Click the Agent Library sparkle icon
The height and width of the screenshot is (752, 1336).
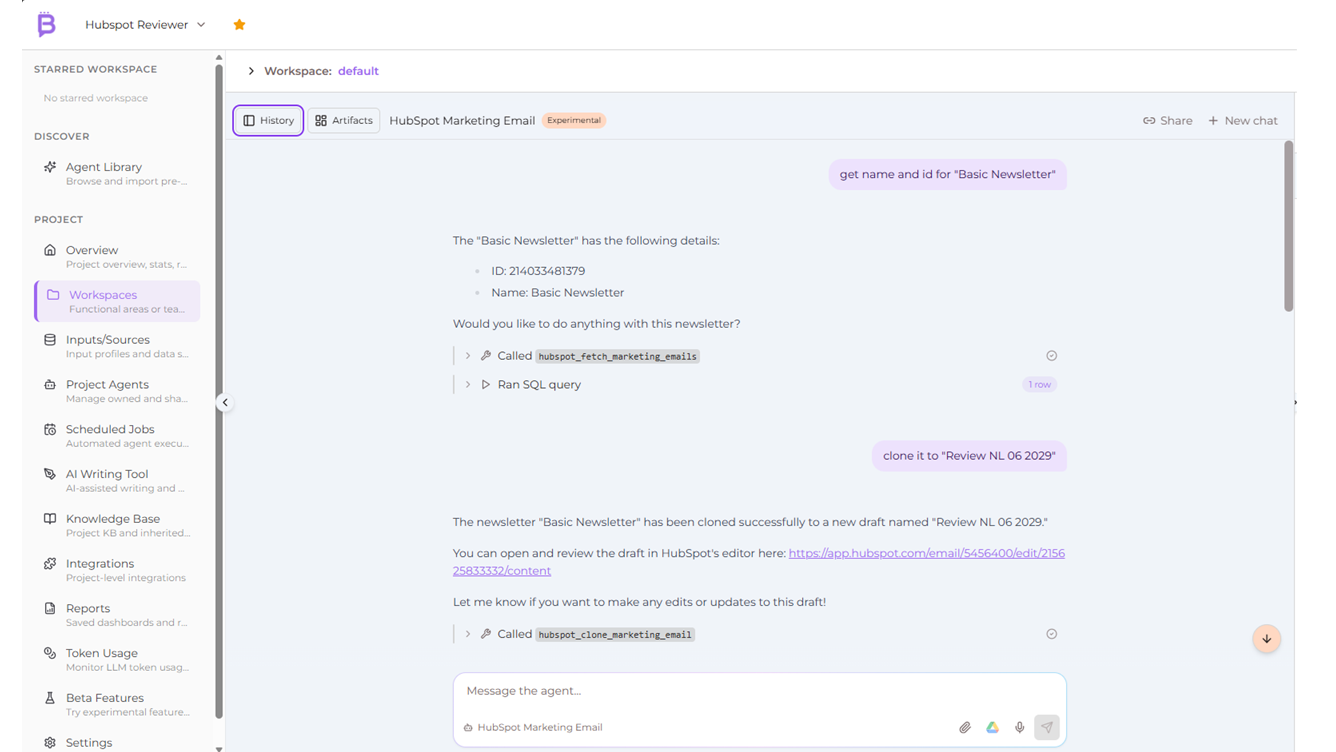click(50, 167)
